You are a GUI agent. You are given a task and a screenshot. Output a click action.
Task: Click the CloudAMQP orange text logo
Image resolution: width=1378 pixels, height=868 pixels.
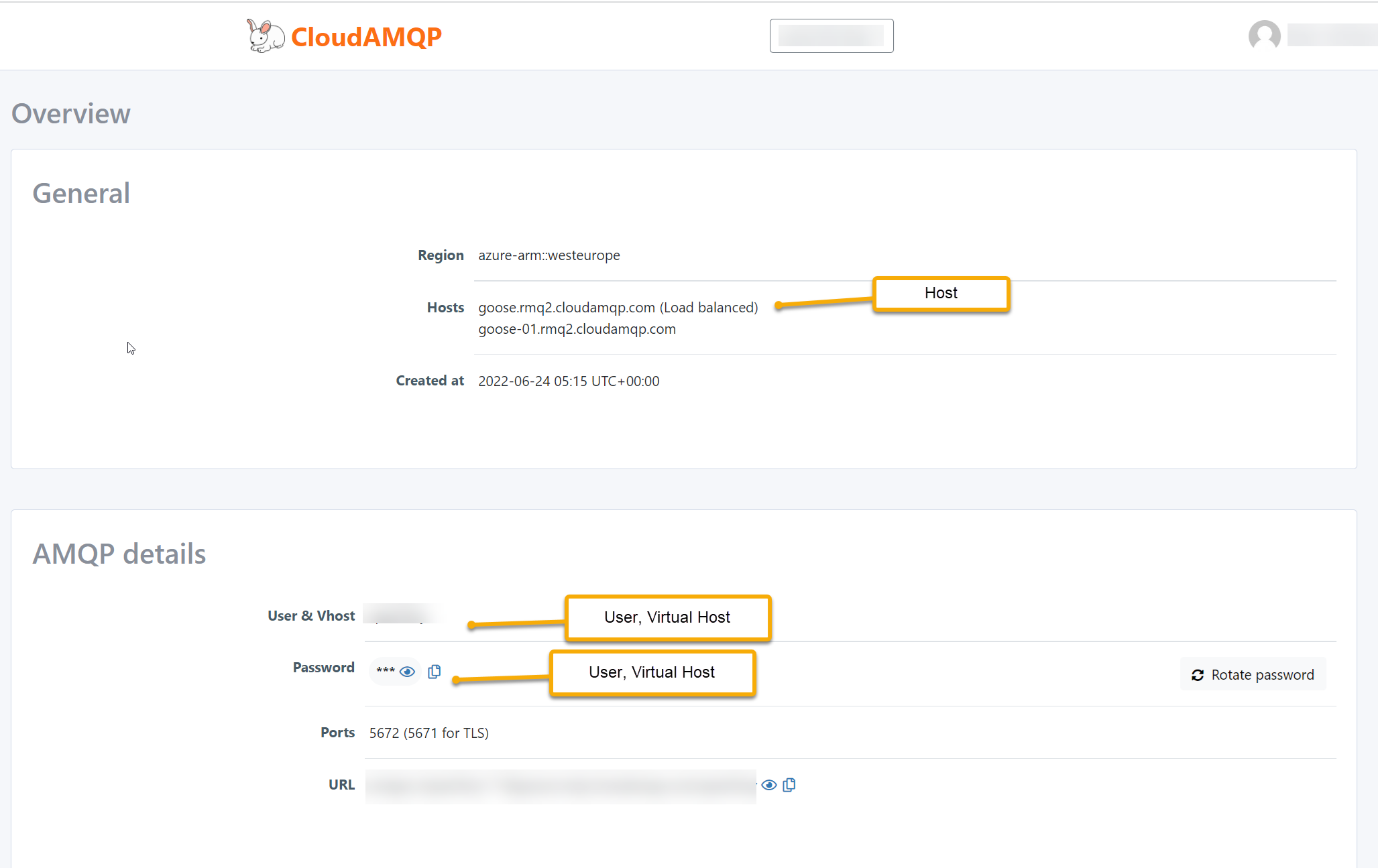point(366,37)
